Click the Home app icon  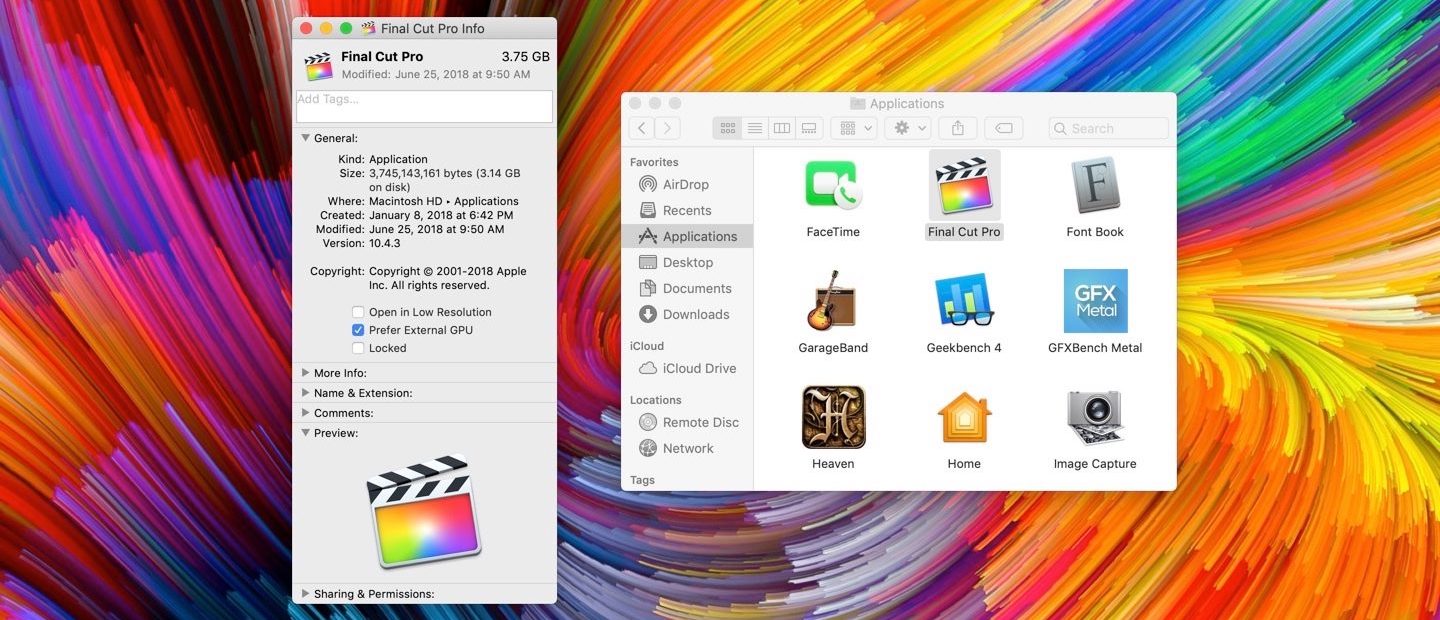[x=964, y=417]
